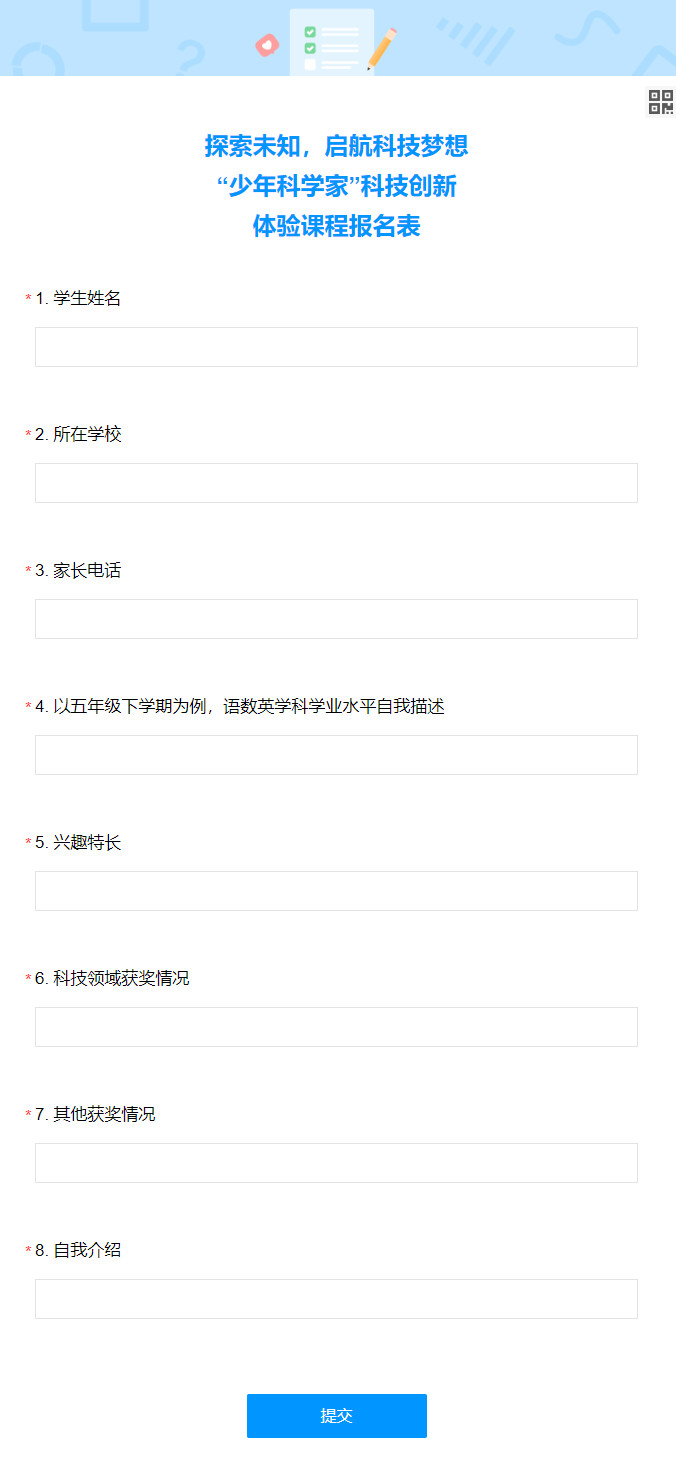Select the 家长电话 text box
676x1470 pixels.
tap(336, 619)
